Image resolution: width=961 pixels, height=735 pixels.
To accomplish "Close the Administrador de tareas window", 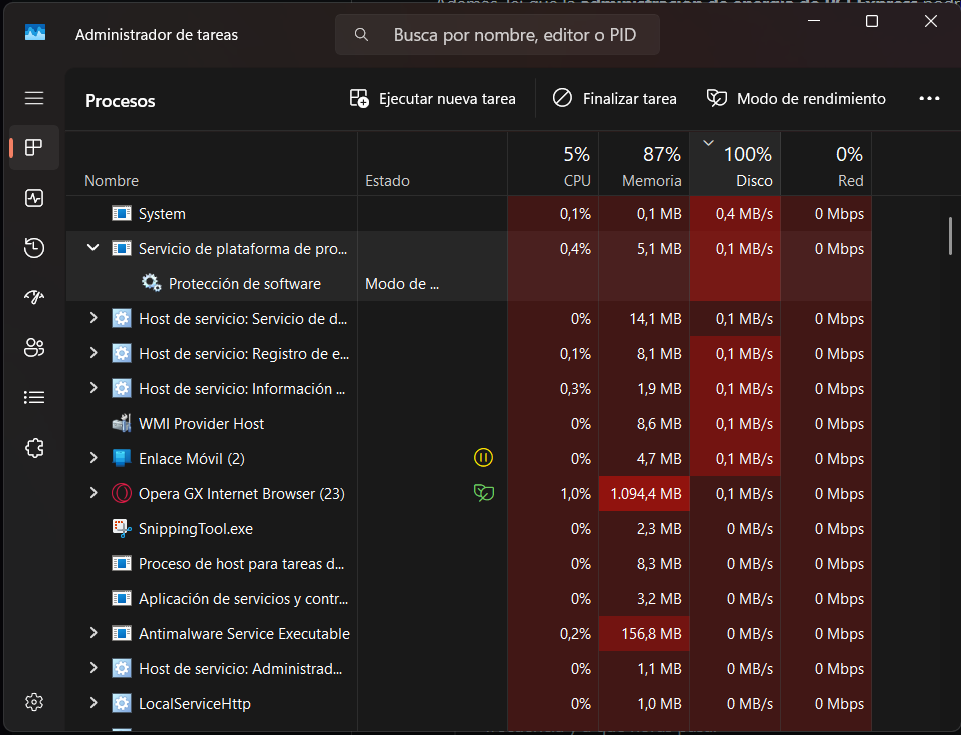I will click(x=930, y=21).
